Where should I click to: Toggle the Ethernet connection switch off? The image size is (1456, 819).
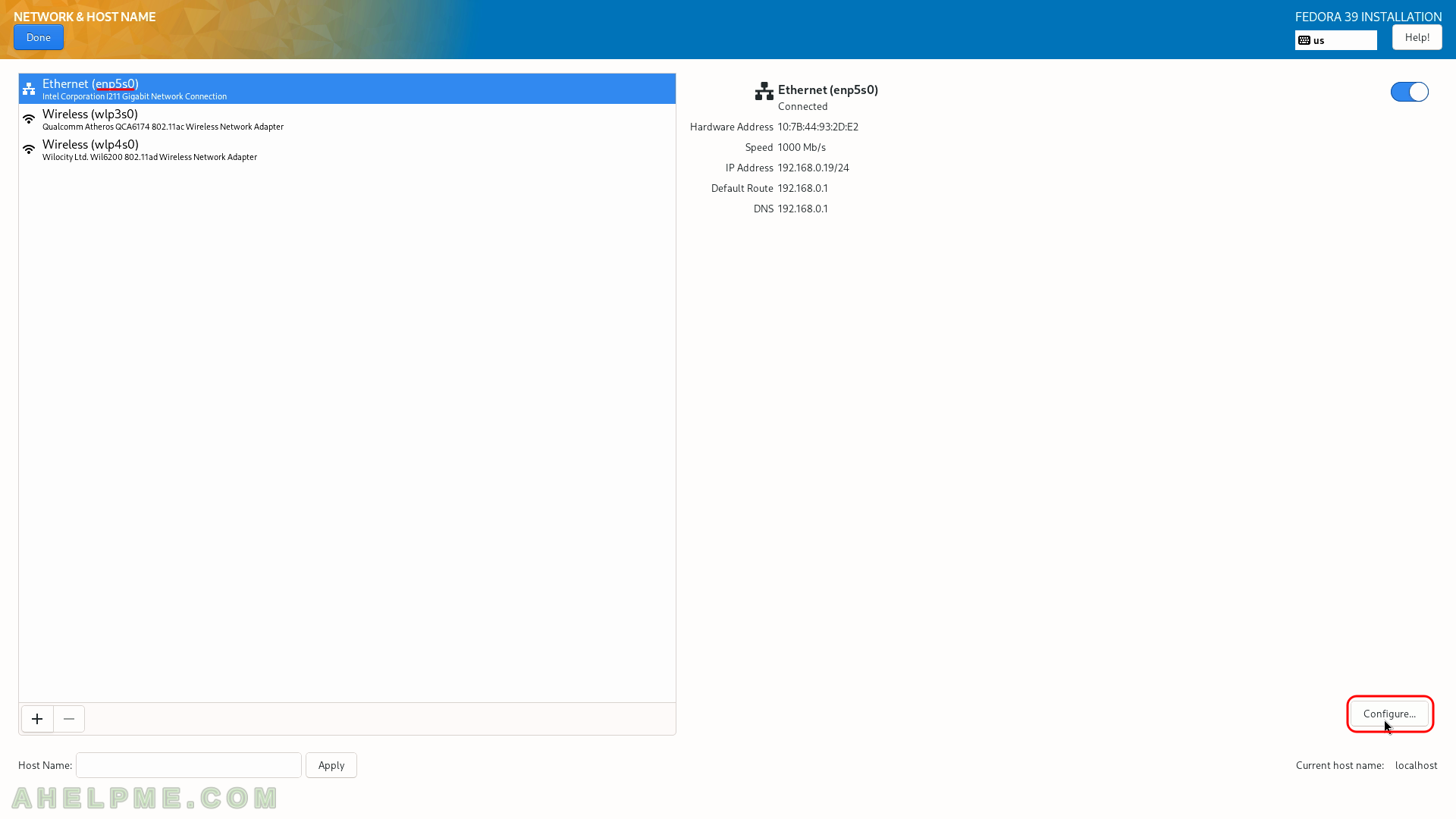tap(1409, 92)
